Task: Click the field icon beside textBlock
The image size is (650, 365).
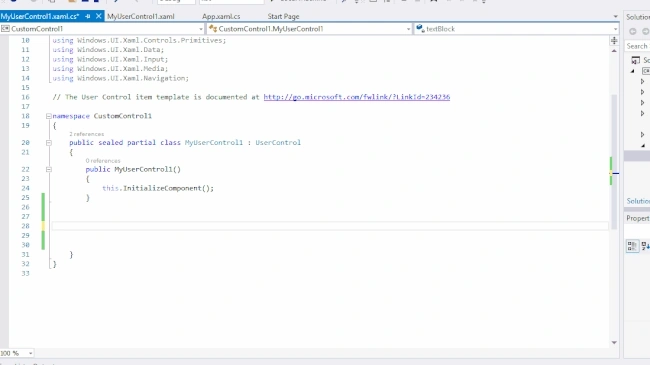Action: [x=420, y=29]
